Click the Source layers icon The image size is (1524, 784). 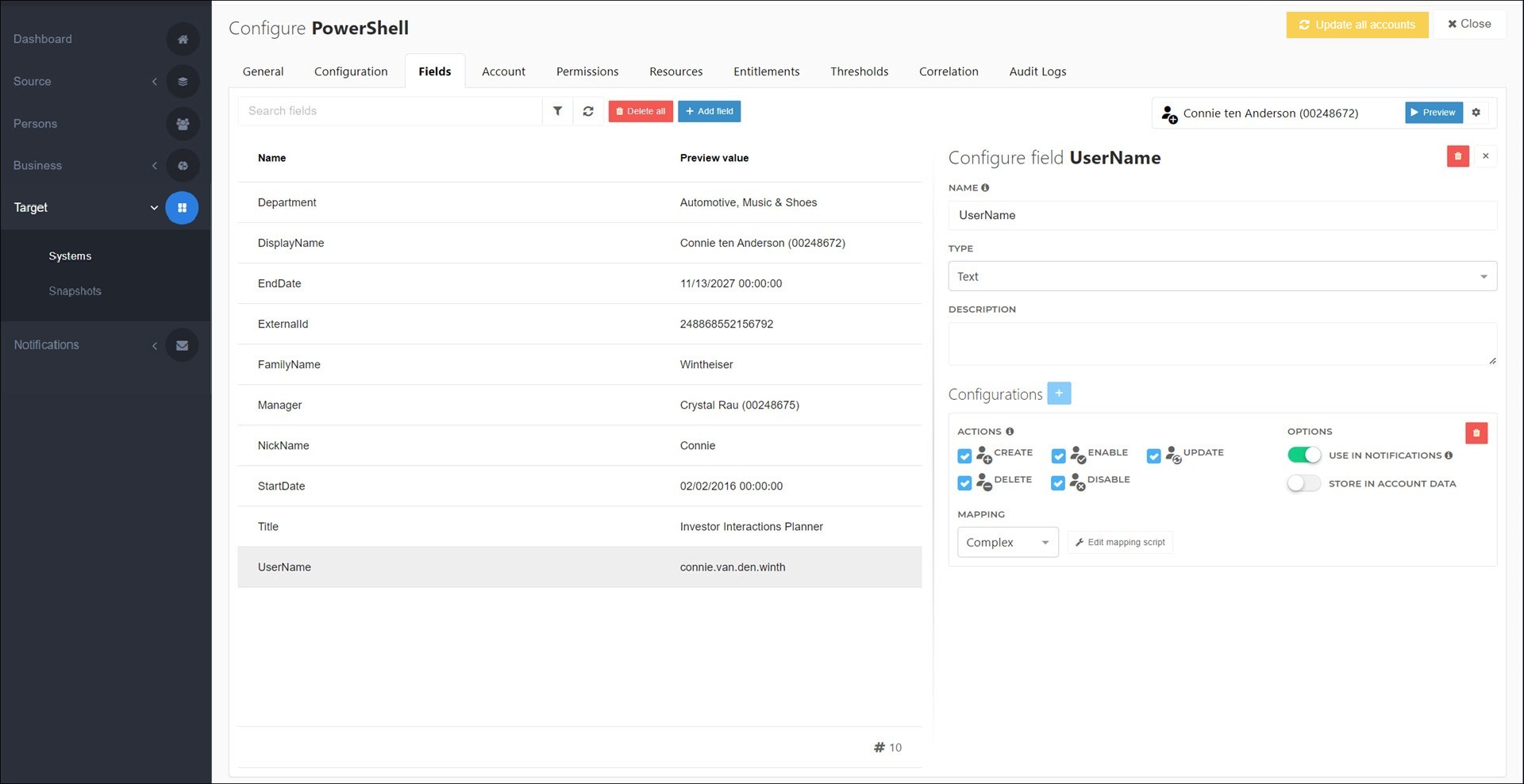[x=183, y=81]
